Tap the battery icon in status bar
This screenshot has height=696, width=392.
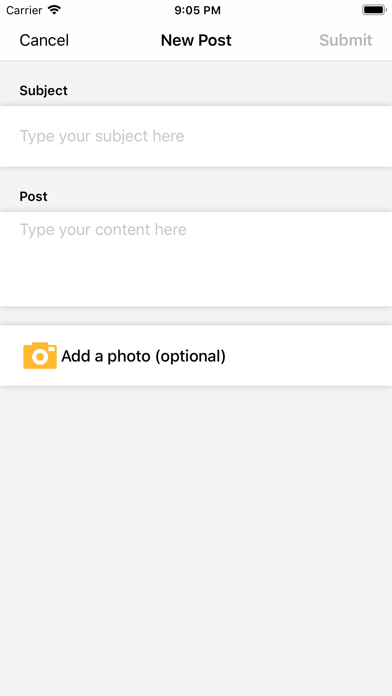(x=374, y=10)
